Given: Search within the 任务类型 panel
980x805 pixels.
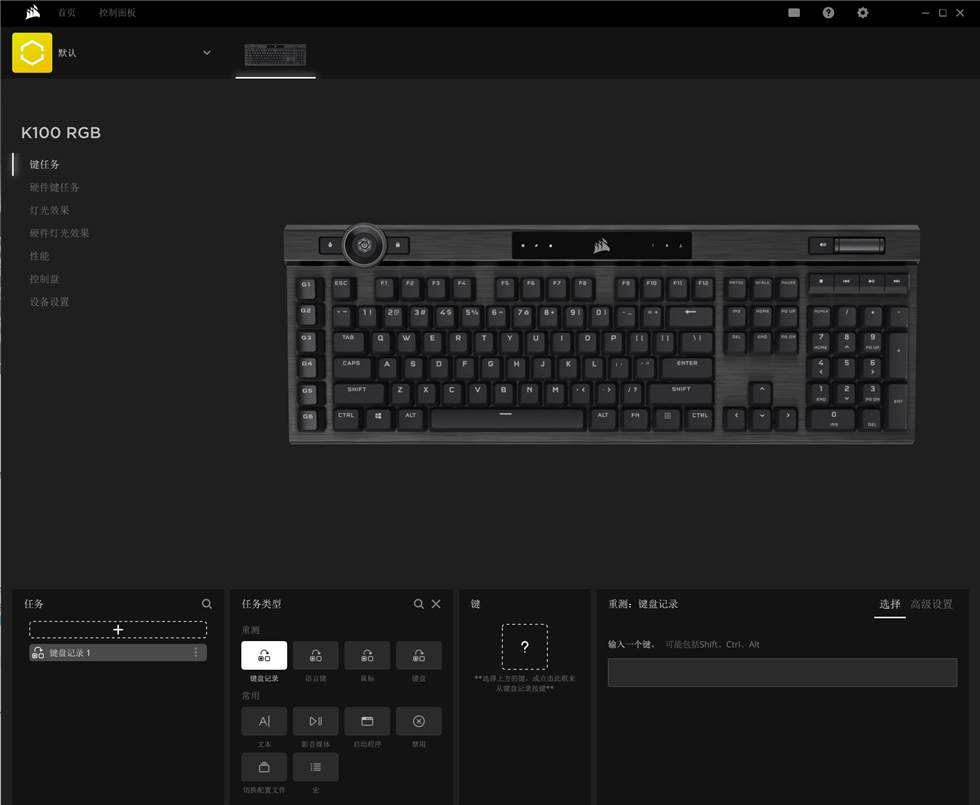Looking at the screenshot, I should coord(419,604).
